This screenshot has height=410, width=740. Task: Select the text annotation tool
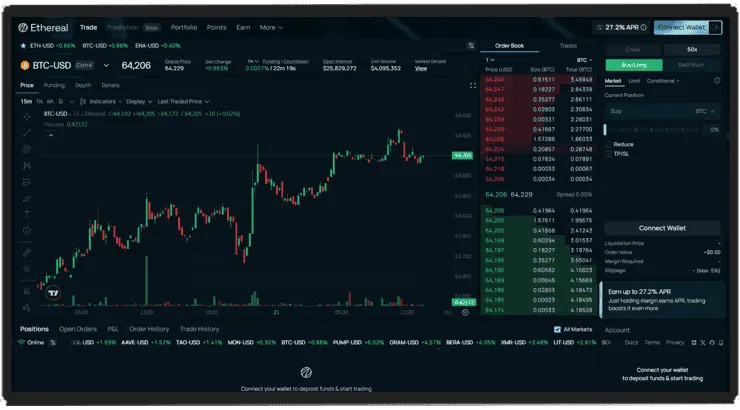[x=27, y=215]
